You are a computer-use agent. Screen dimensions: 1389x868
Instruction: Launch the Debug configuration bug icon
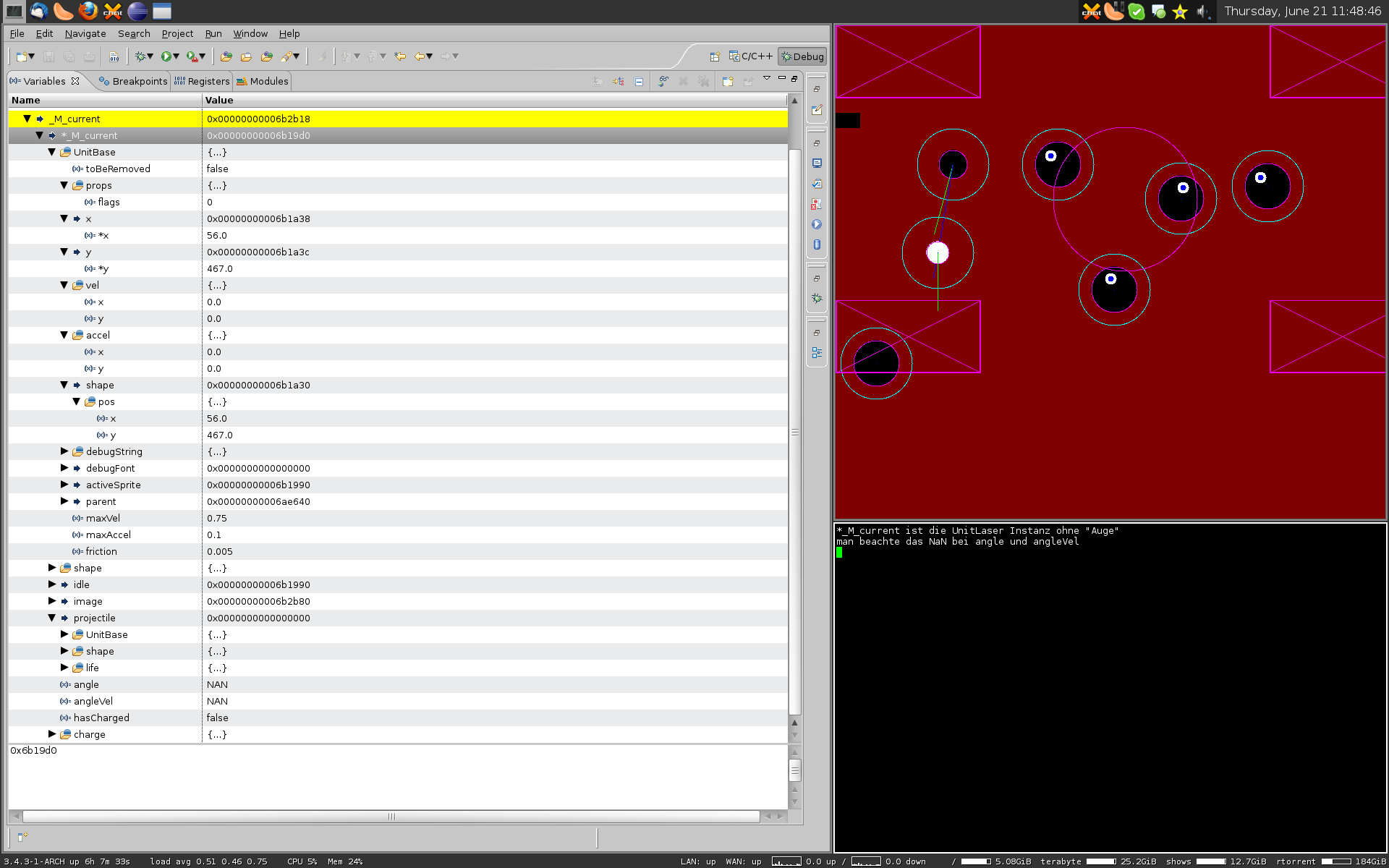tap(140, 56)
